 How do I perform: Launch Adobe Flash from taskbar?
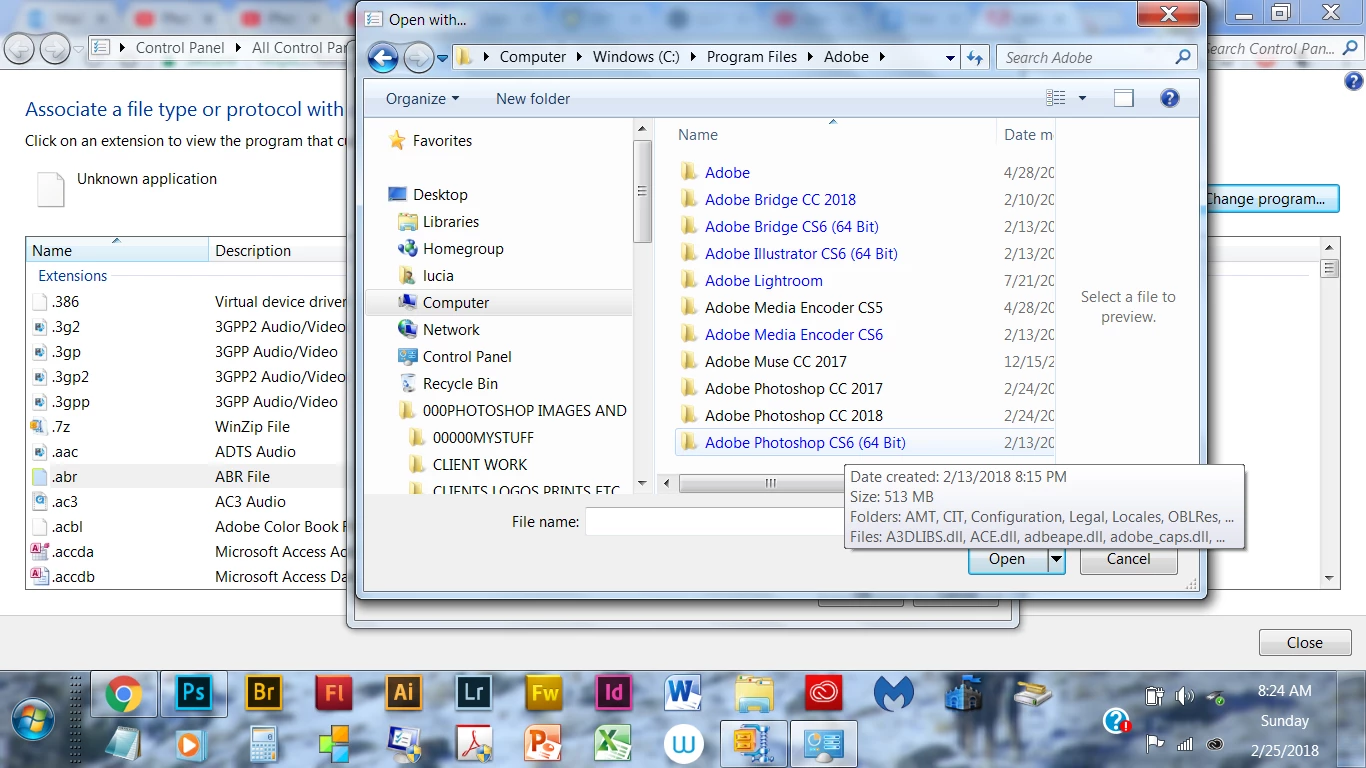click(334, 693)
